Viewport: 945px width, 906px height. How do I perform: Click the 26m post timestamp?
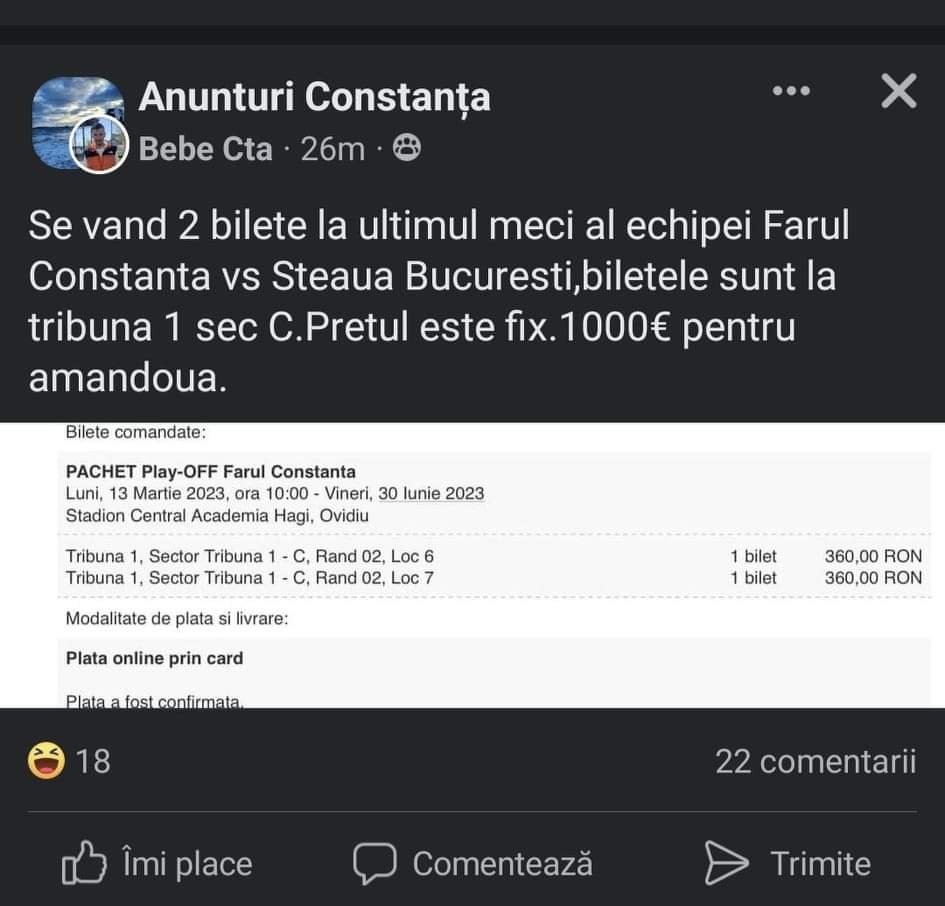coord(333,149)
